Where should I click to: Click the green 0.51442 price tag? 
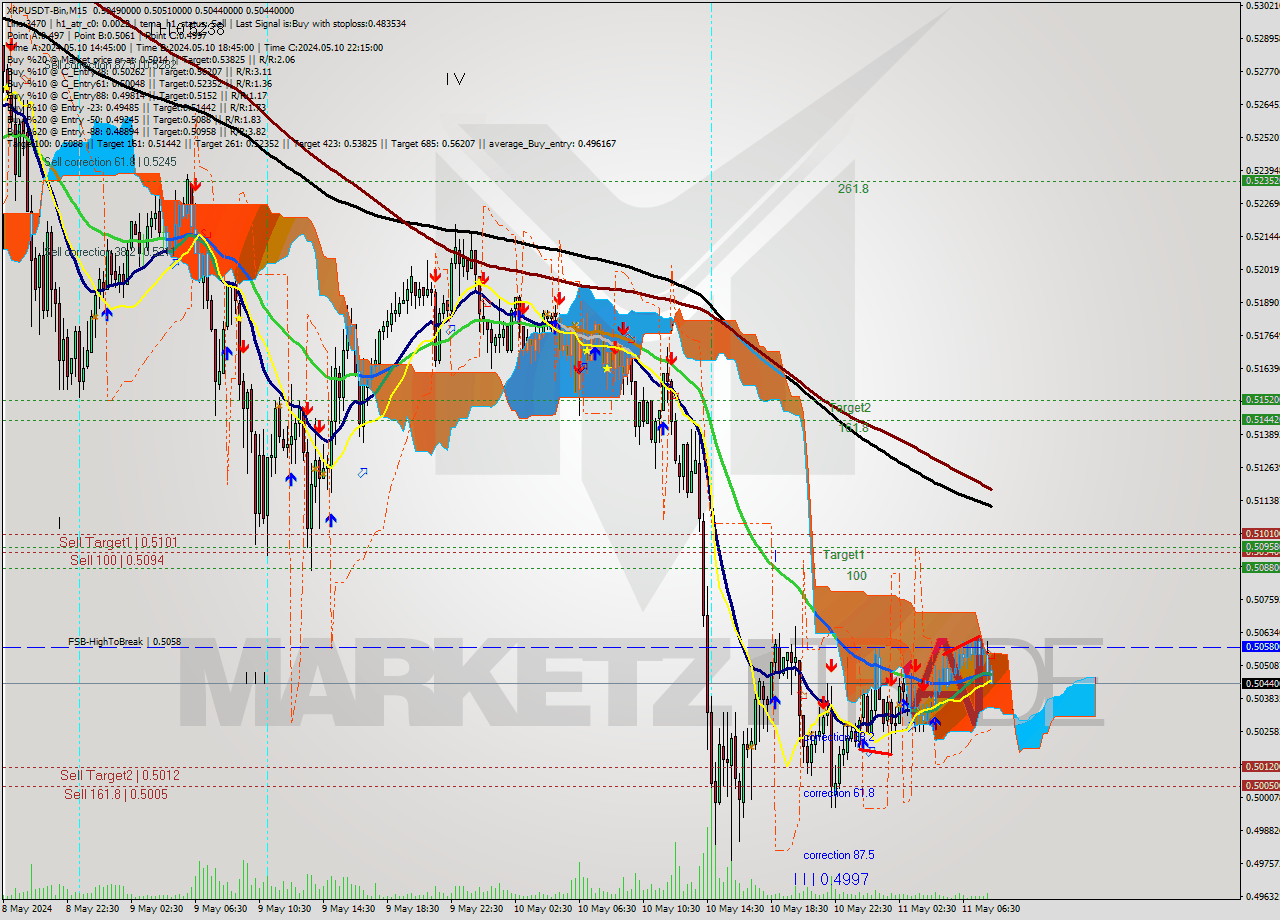[x=1260, y=419]
